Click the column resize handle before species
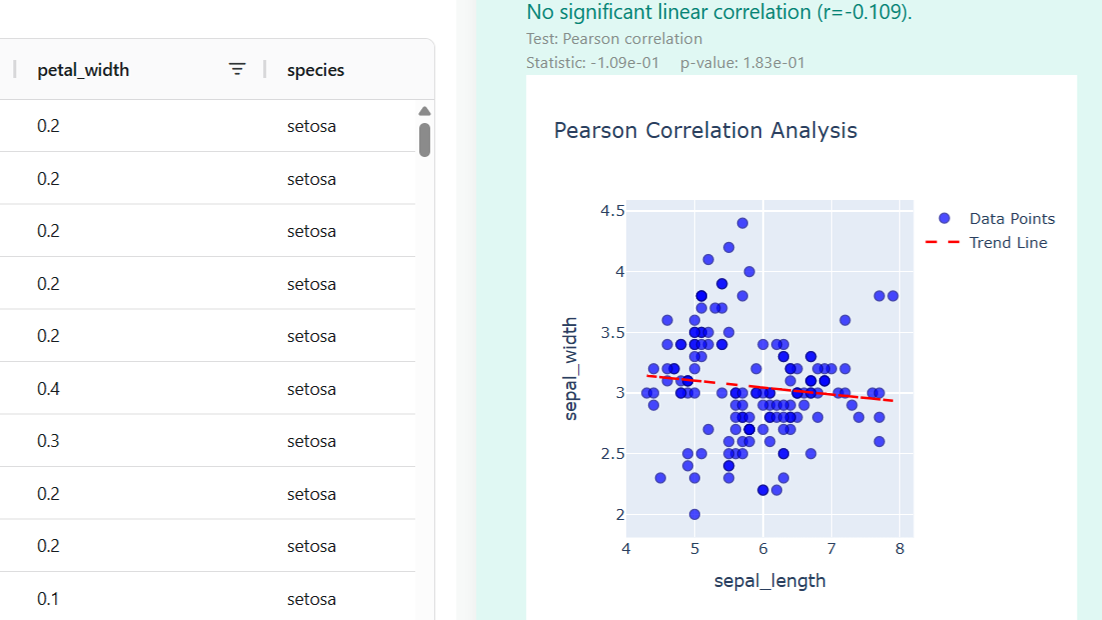Viewport: 1102px width, 620px height. point(265,69)
